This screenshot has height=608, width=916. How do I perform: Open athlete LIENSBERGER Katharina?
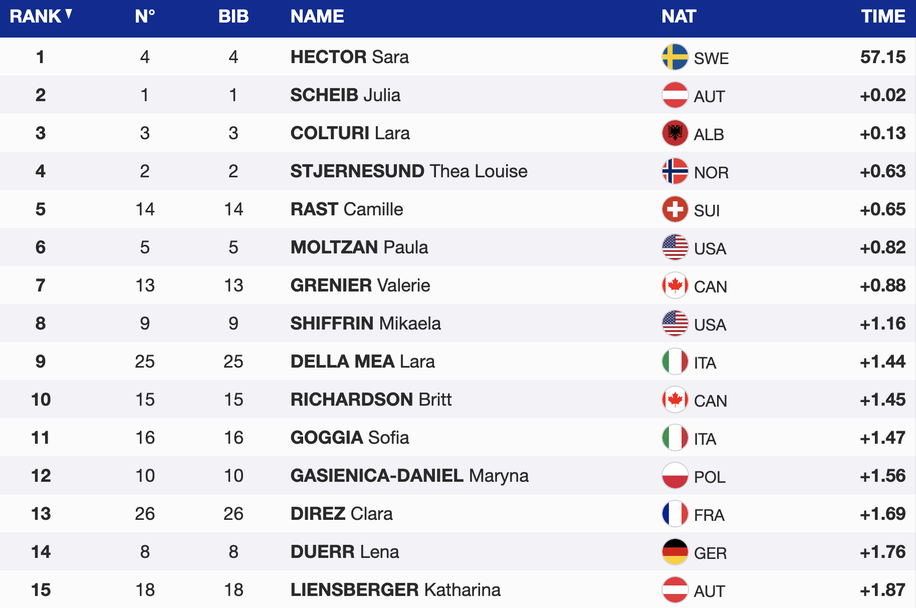395,590
